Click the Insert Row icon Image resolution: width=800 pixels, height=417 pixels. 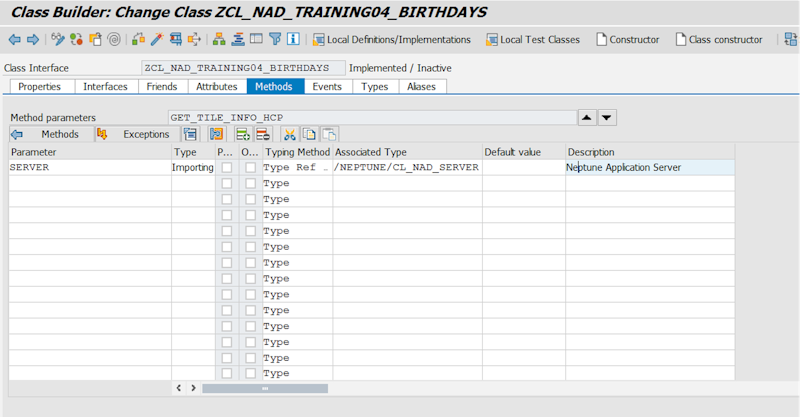click(x=243, y=134)
